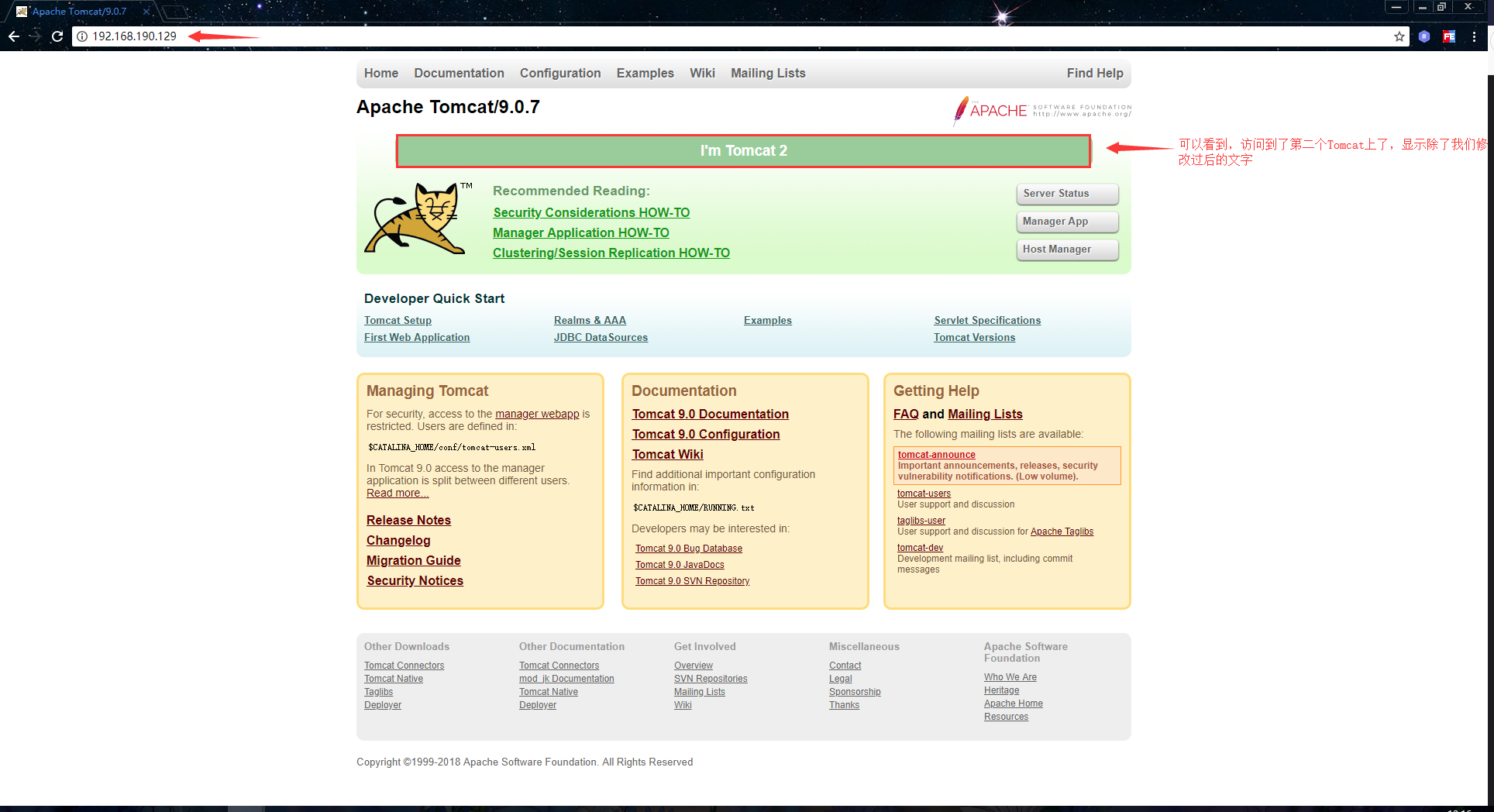Open the Heritage footer link
Screen dimensions: 1494x812
[x=1002, y=690]
